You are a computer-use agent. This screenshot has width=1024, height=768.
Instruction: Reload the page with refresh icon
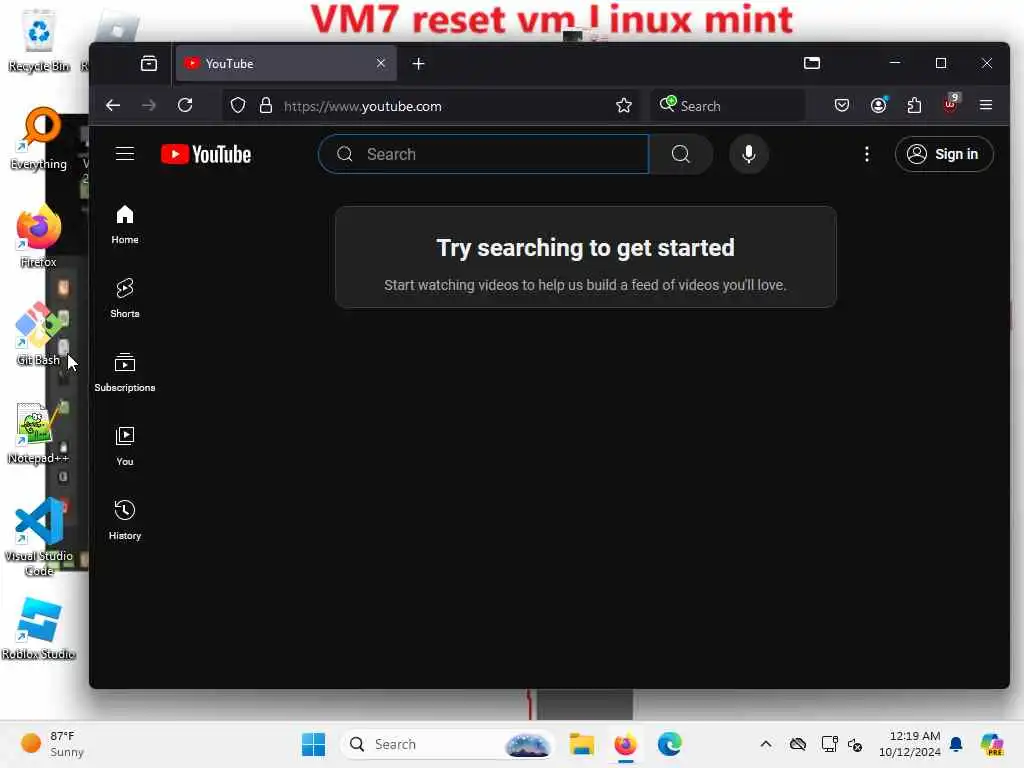coord(185,105)
